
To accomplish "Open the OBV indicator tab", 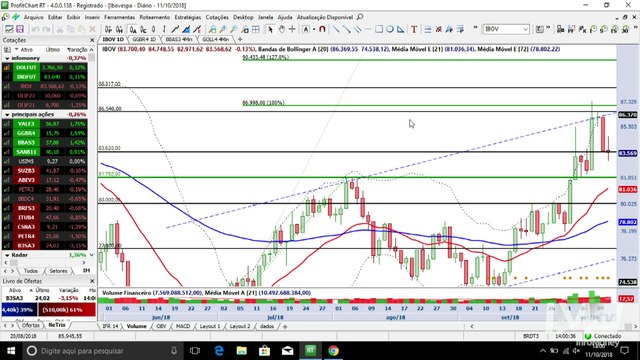I will [161, 327].
